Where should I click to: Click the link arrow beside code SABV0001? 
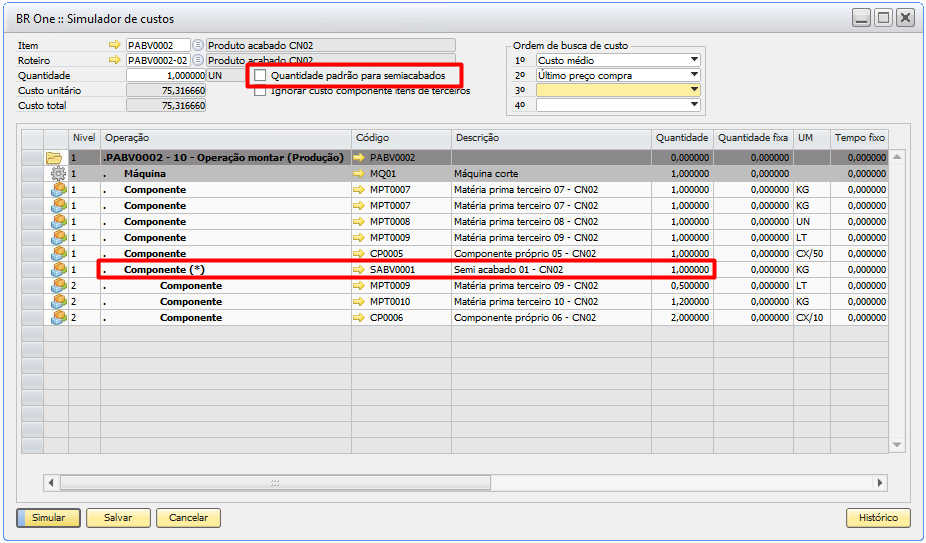coord(360,270)
